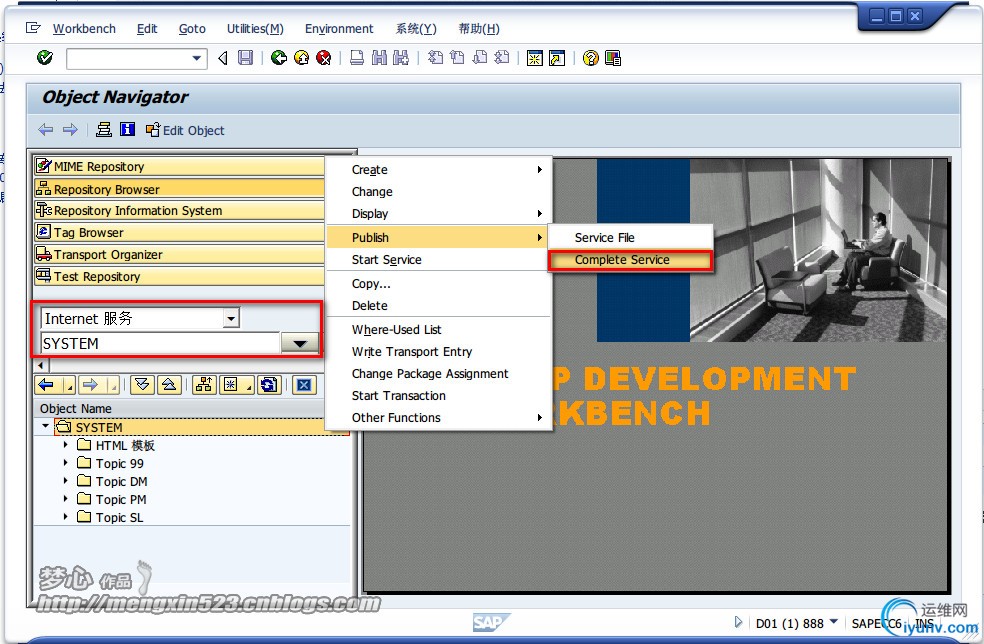Click Refresh Object List icon

click(x=269, y=385)
